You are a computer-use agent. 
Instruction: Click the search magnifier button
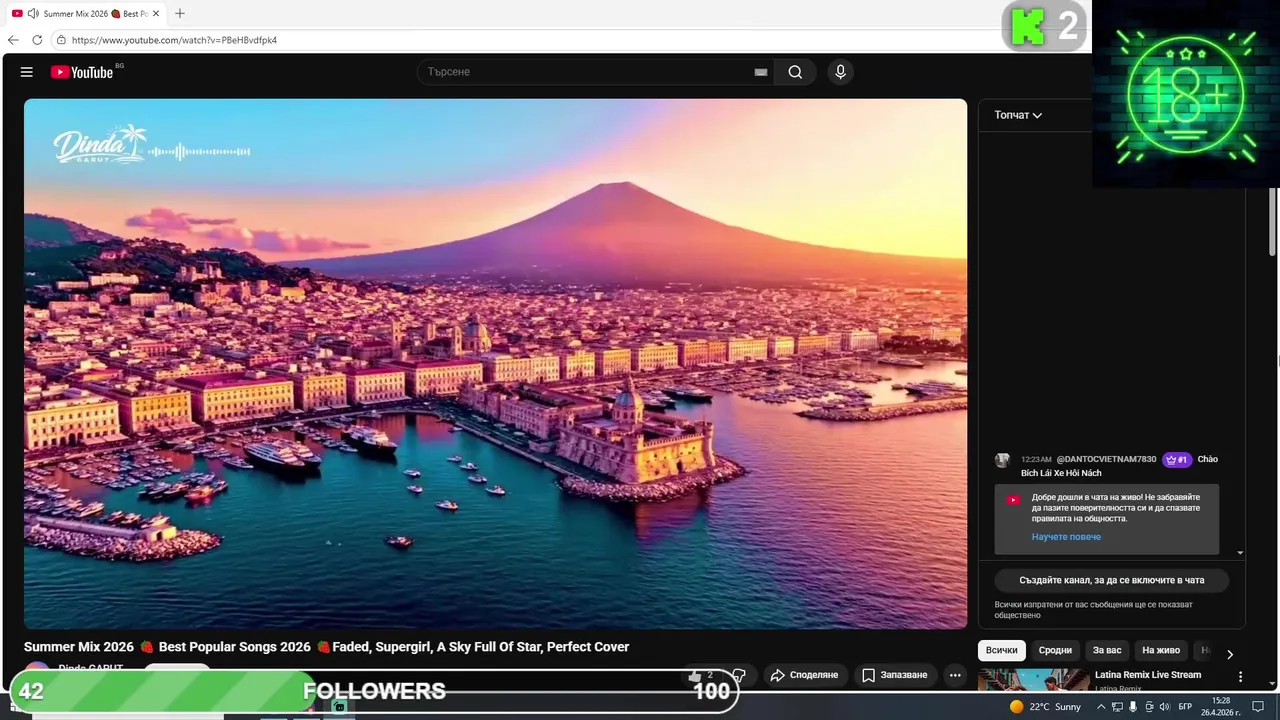[x=795, y=72]
